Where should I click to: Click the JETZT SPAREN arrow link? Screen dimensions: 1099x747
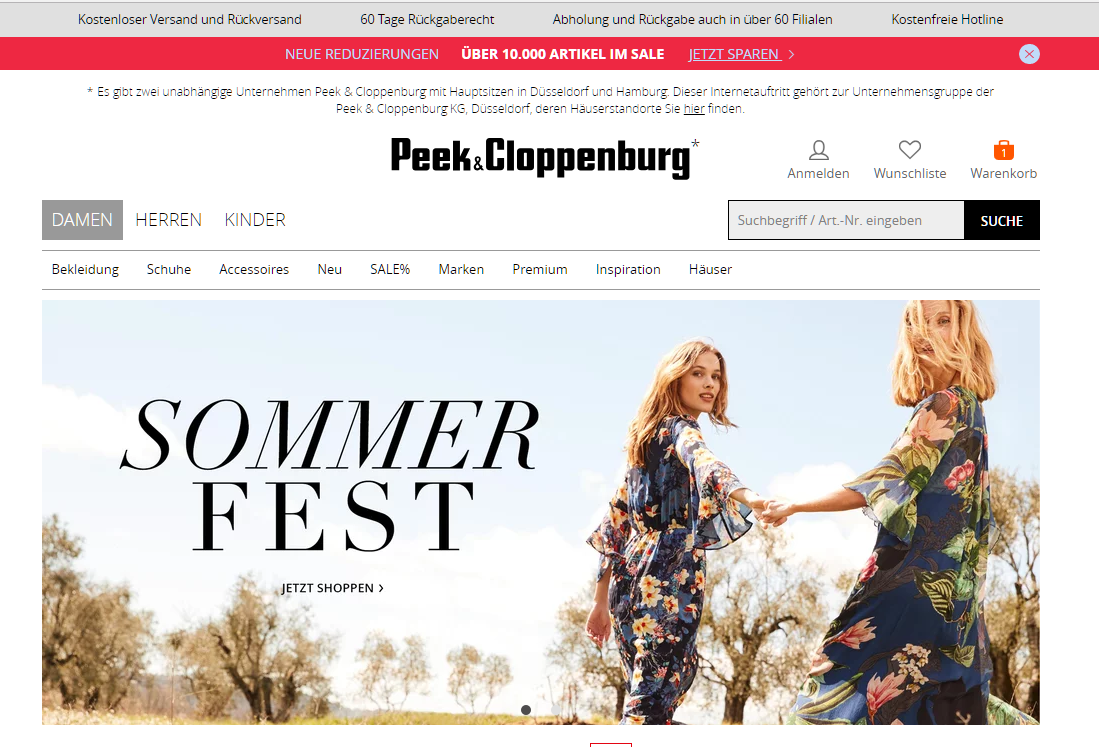coord(741,54)
